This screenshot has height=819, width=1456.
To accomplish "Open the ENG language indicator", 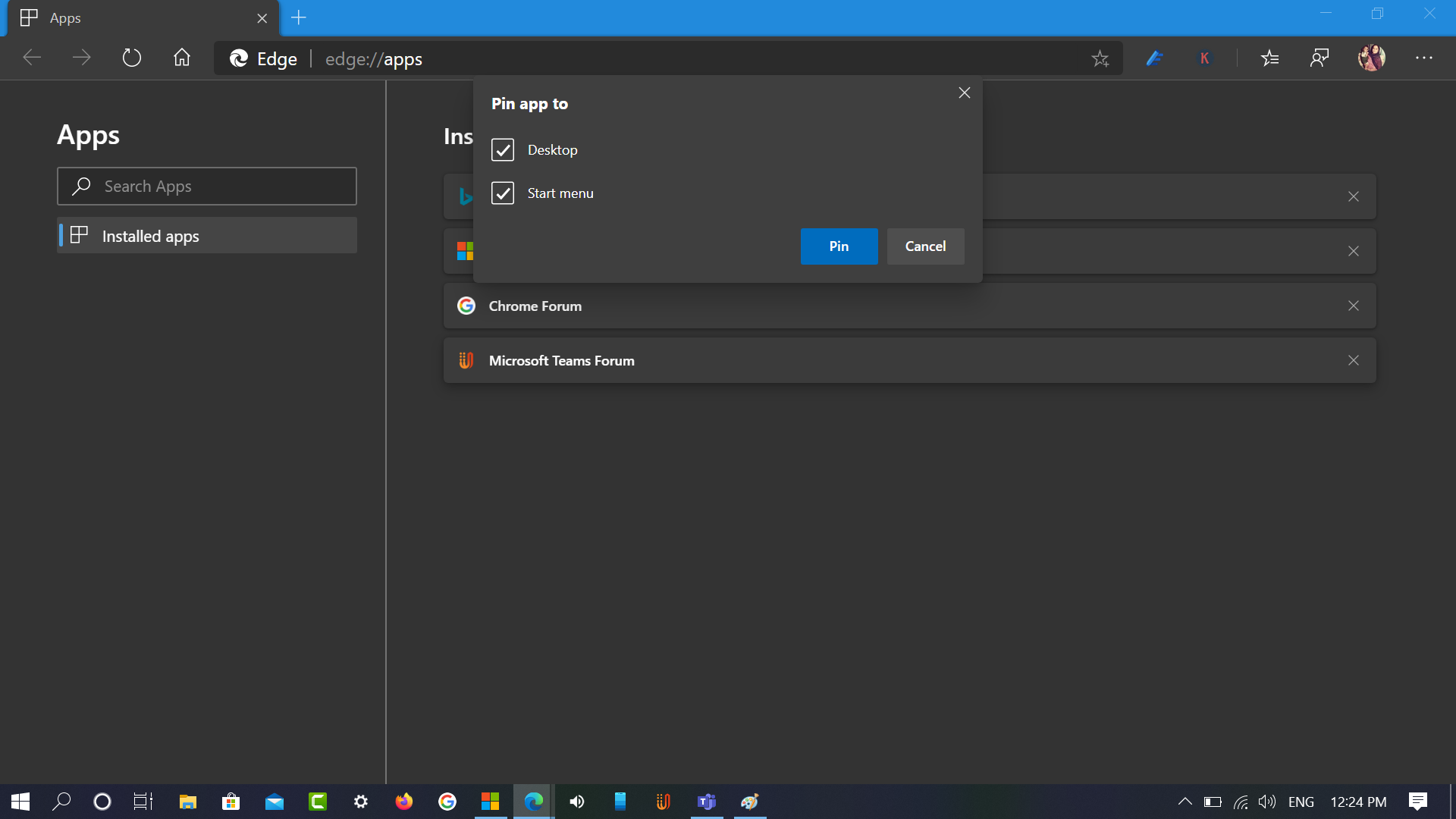I will click(1301, 802).
